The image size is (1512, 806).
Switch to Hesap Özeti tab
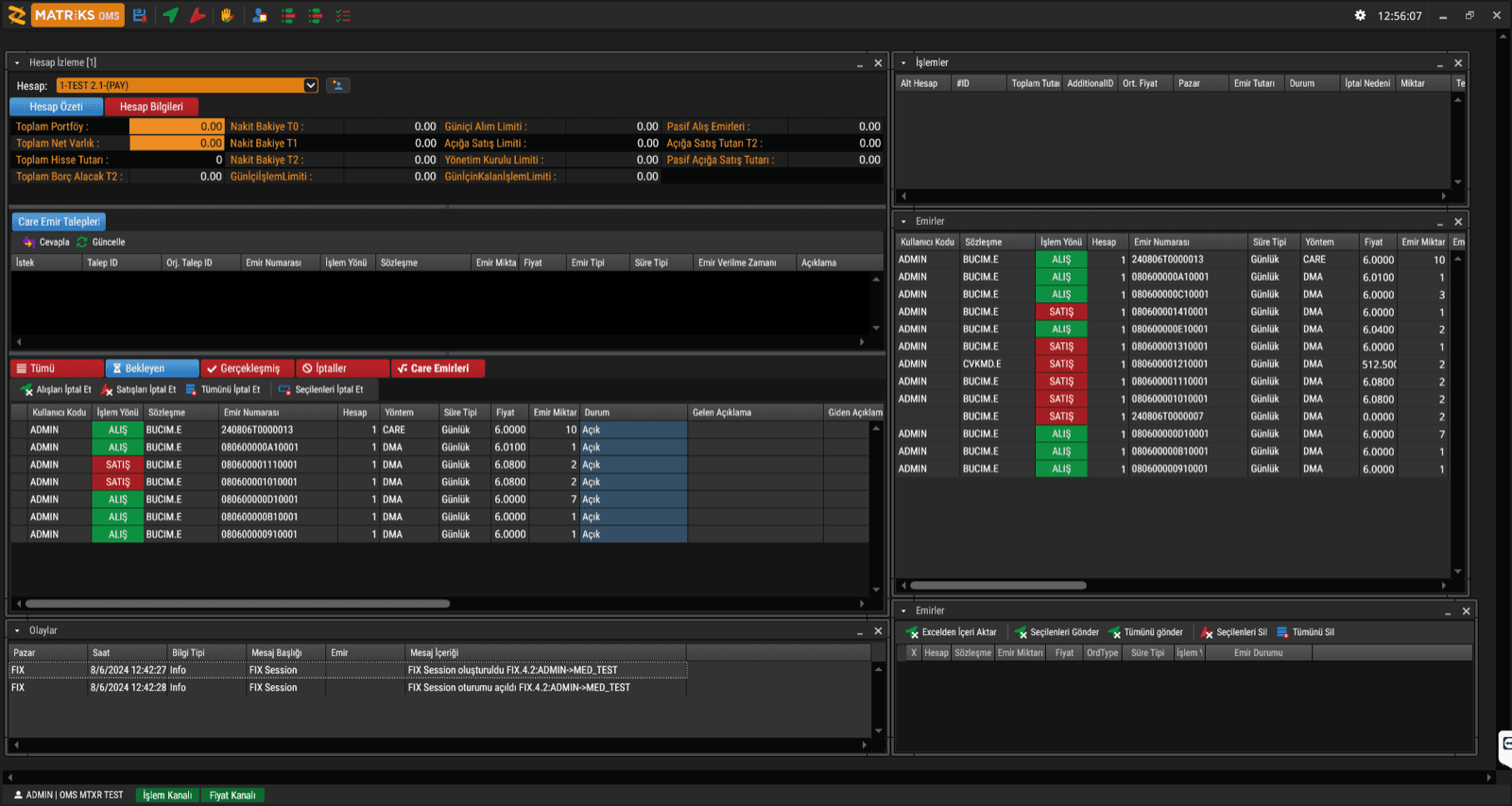click(x=56, y=107)
